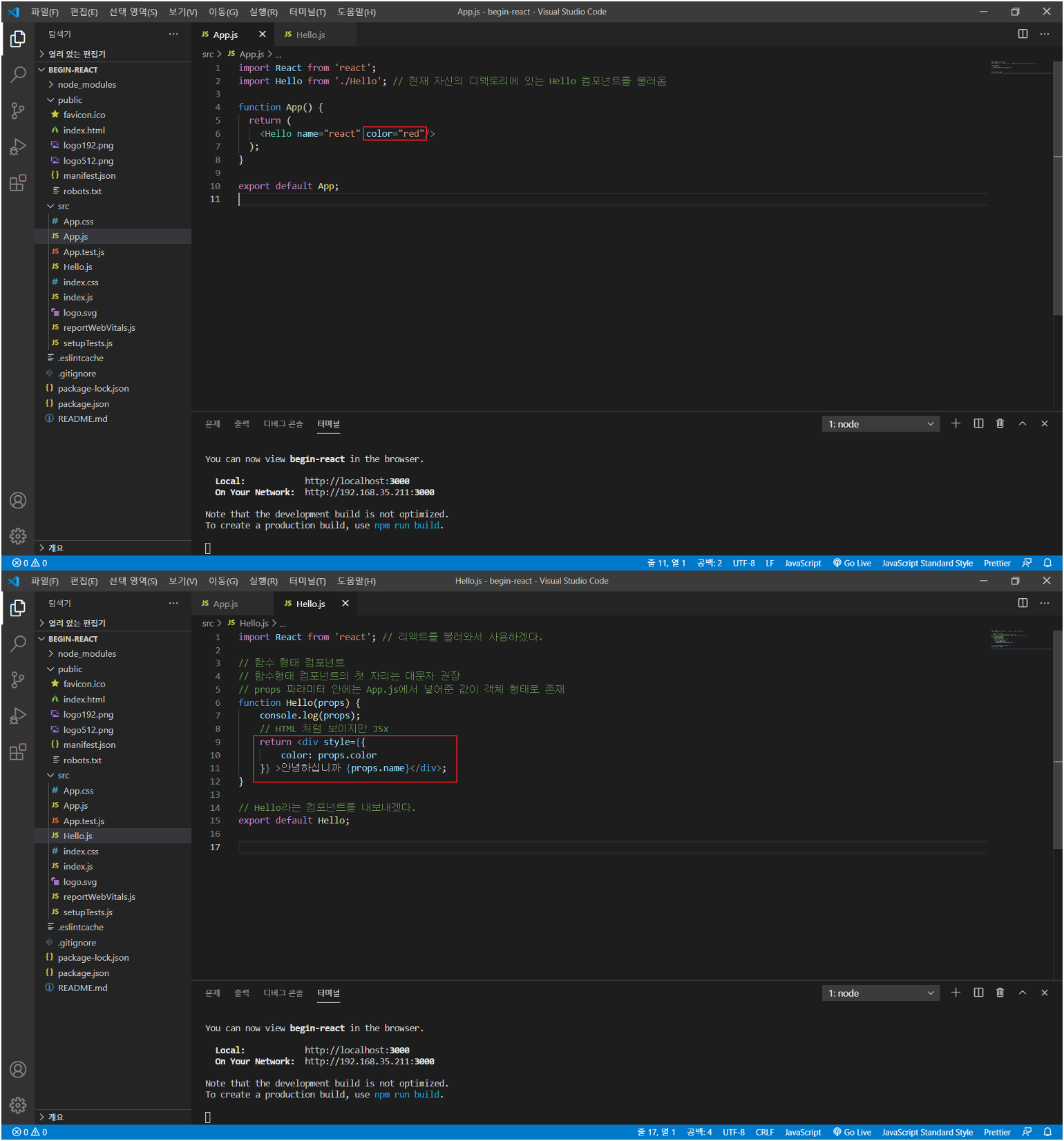Open Output panel tab in top window

(x=242, y=423)
